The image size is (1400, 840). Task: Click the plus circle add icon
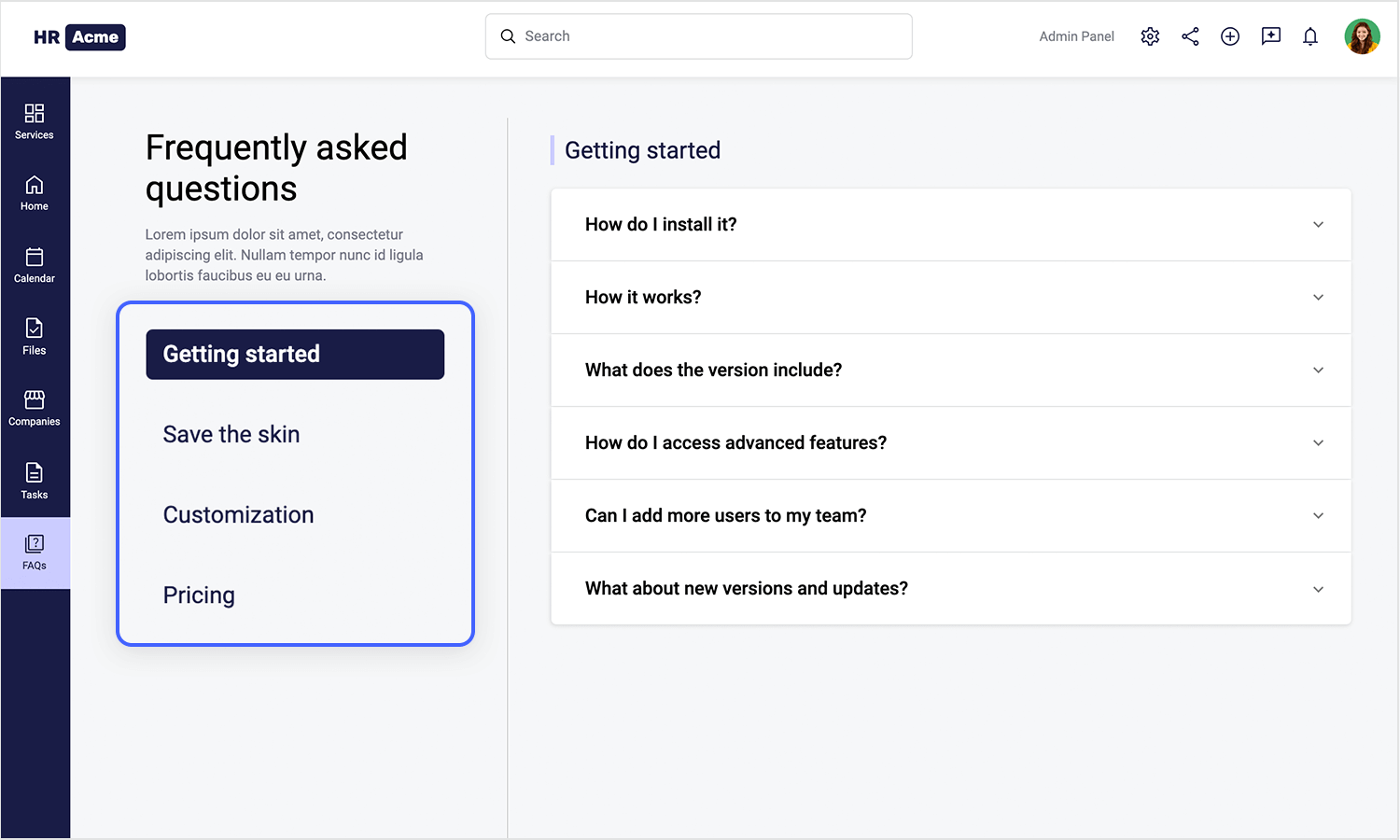(x=1230, y=36)
